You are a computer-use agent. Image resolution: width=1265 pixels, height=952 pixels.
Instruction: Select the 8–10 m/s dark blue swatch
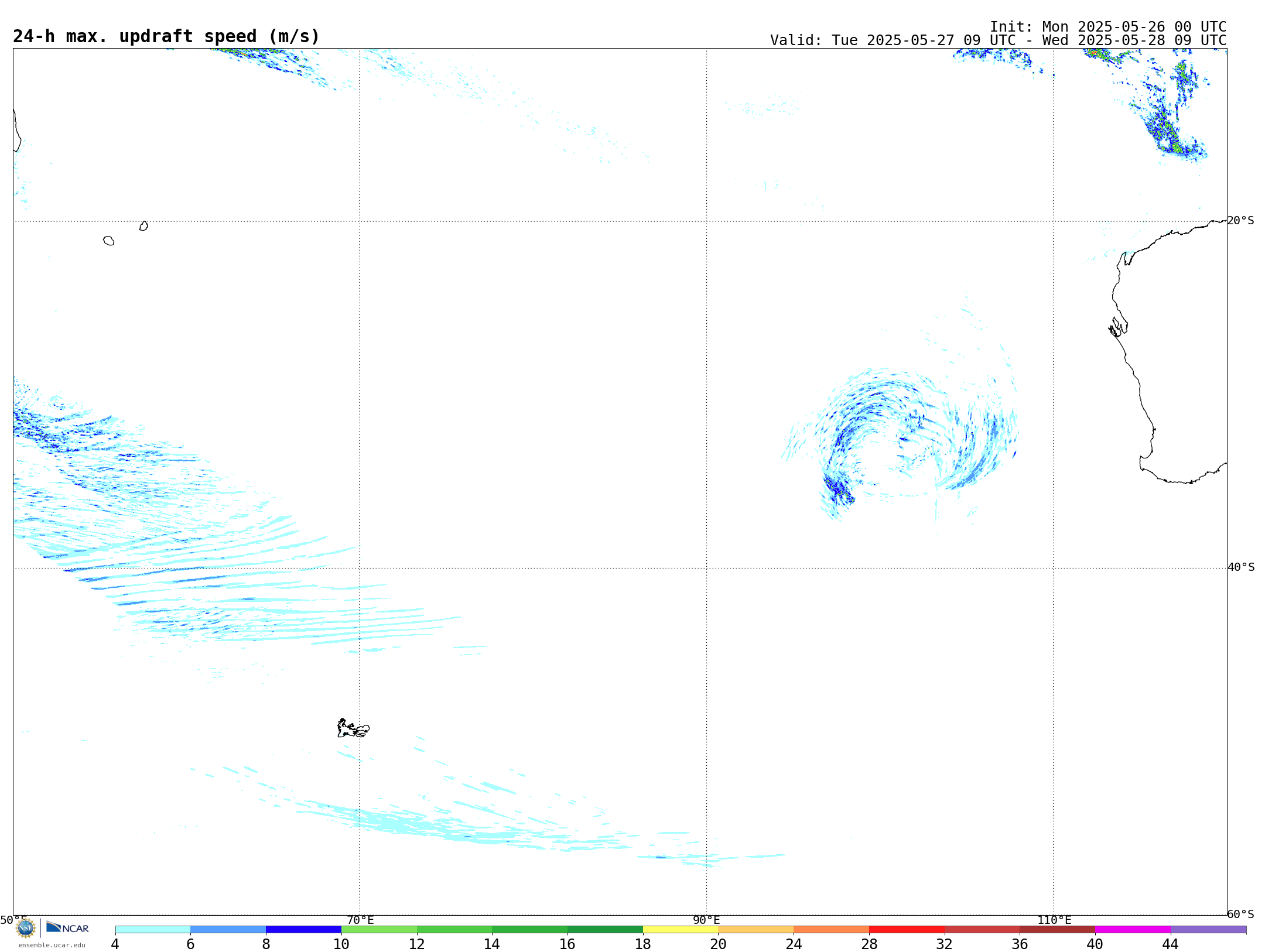(x=303, y=930)
